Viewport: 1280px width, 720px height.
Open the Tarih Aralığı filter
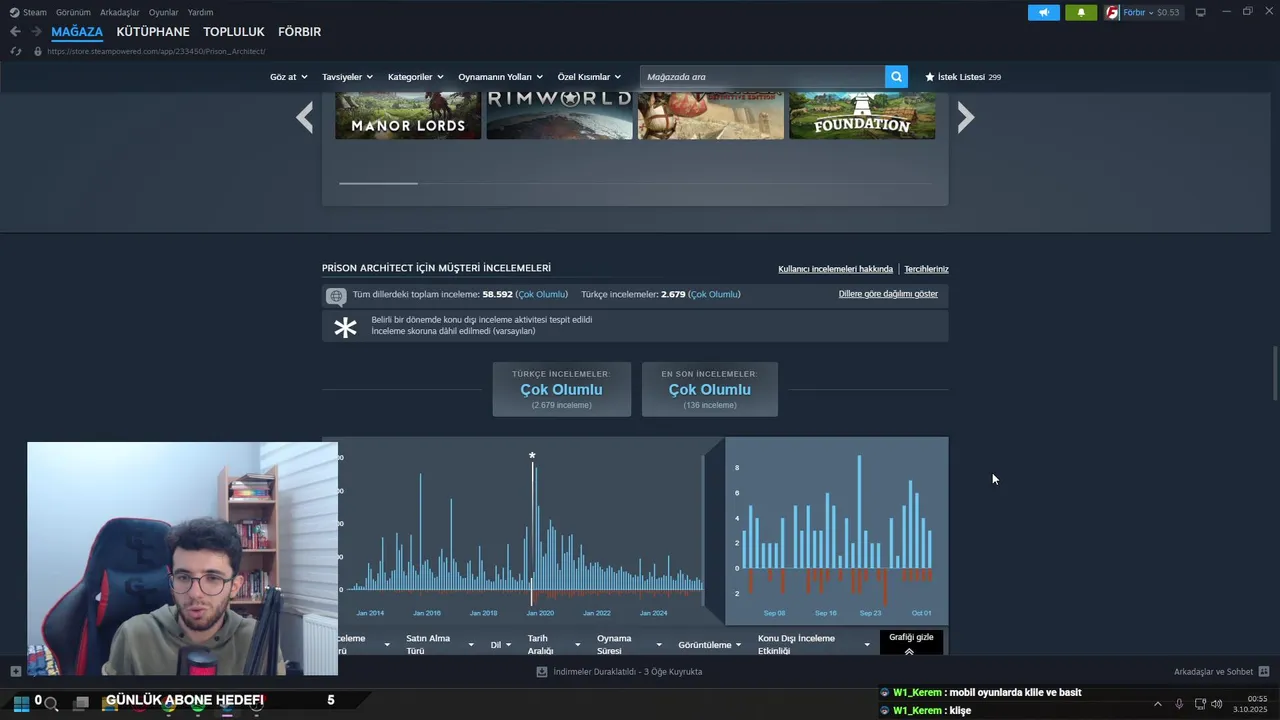click(554, 644)
